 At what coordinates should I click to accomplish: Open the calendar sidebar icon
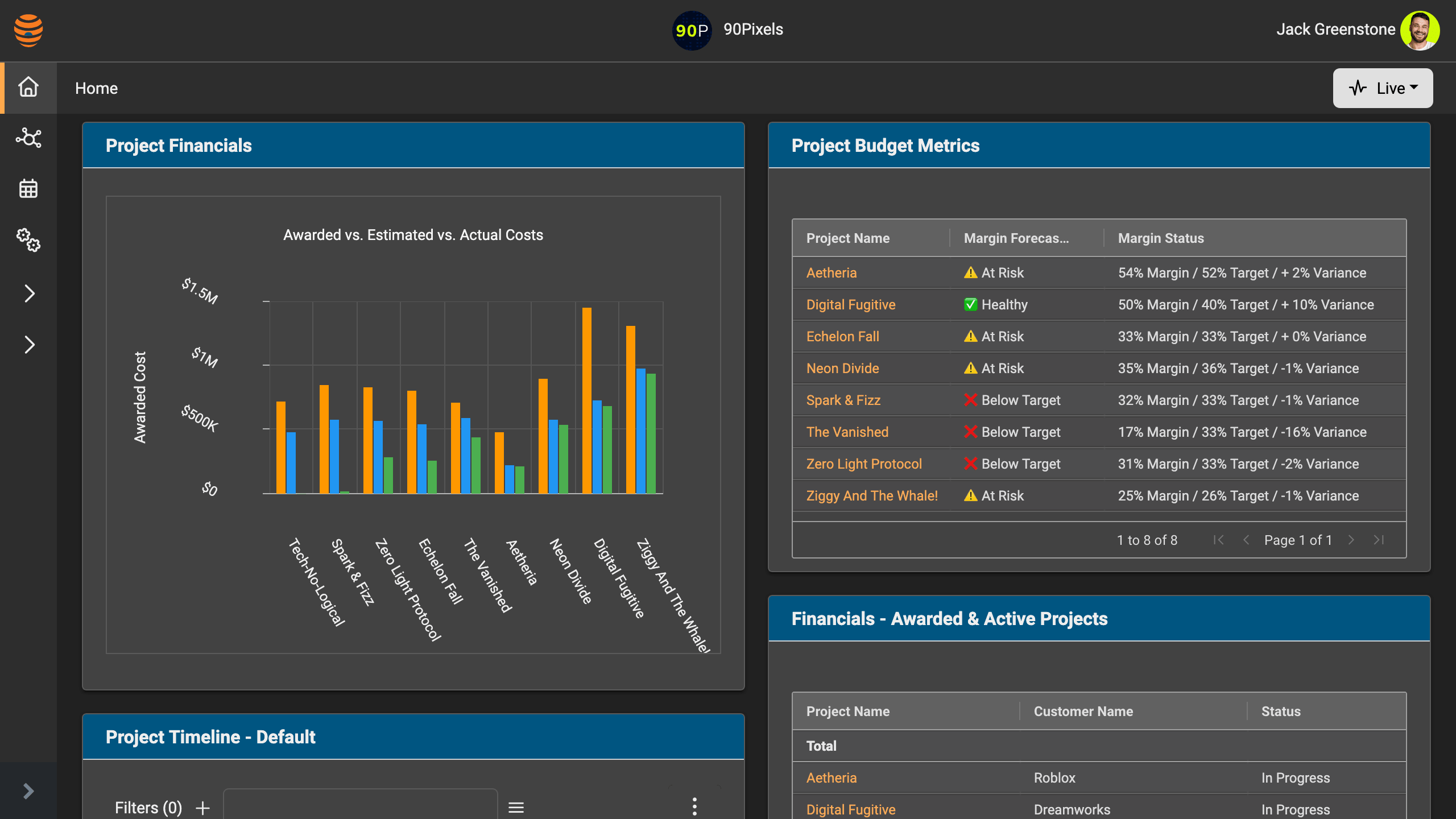tap(28, 188)
